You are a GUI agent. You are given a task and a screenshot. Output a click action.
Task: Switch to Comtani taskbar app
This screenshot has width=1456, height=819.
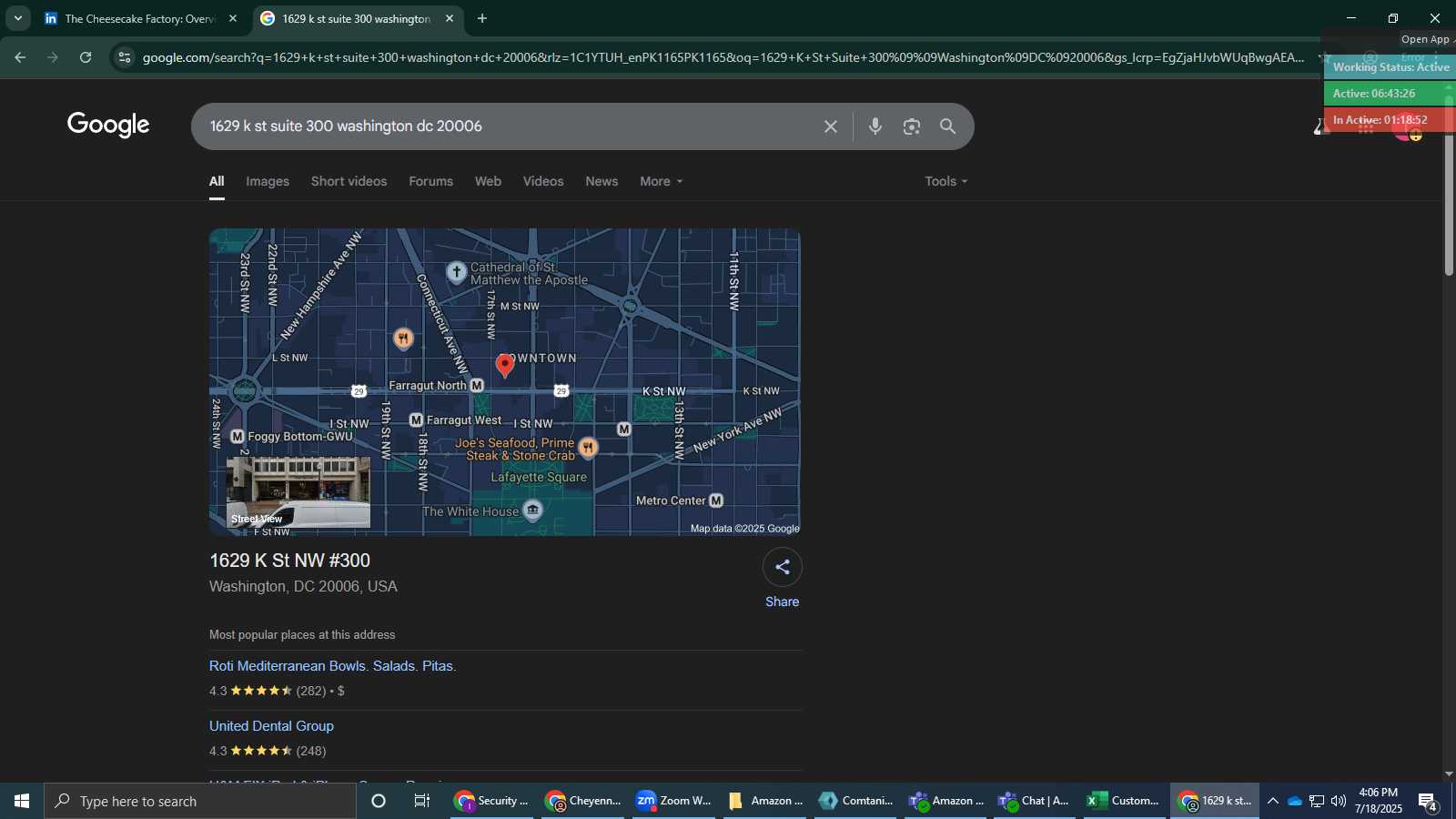coord(855,801)
